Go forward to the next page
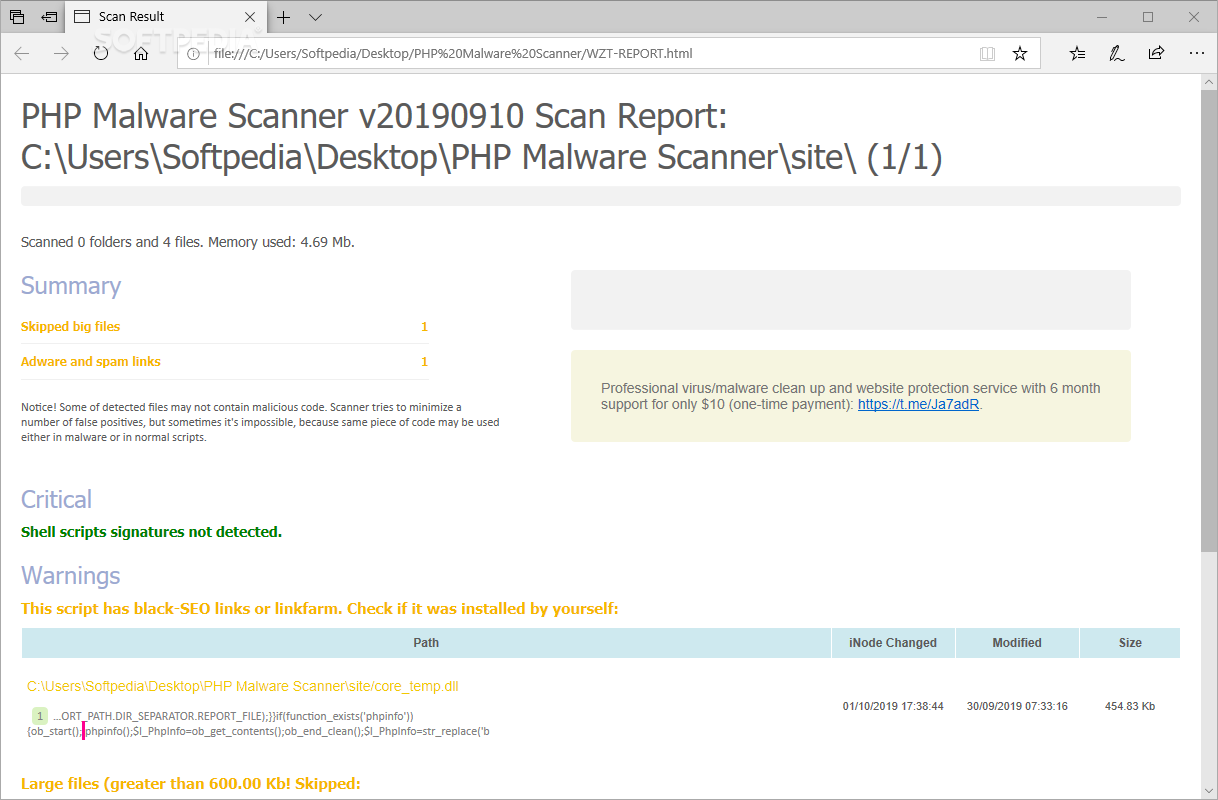 (x=61, y=54)
